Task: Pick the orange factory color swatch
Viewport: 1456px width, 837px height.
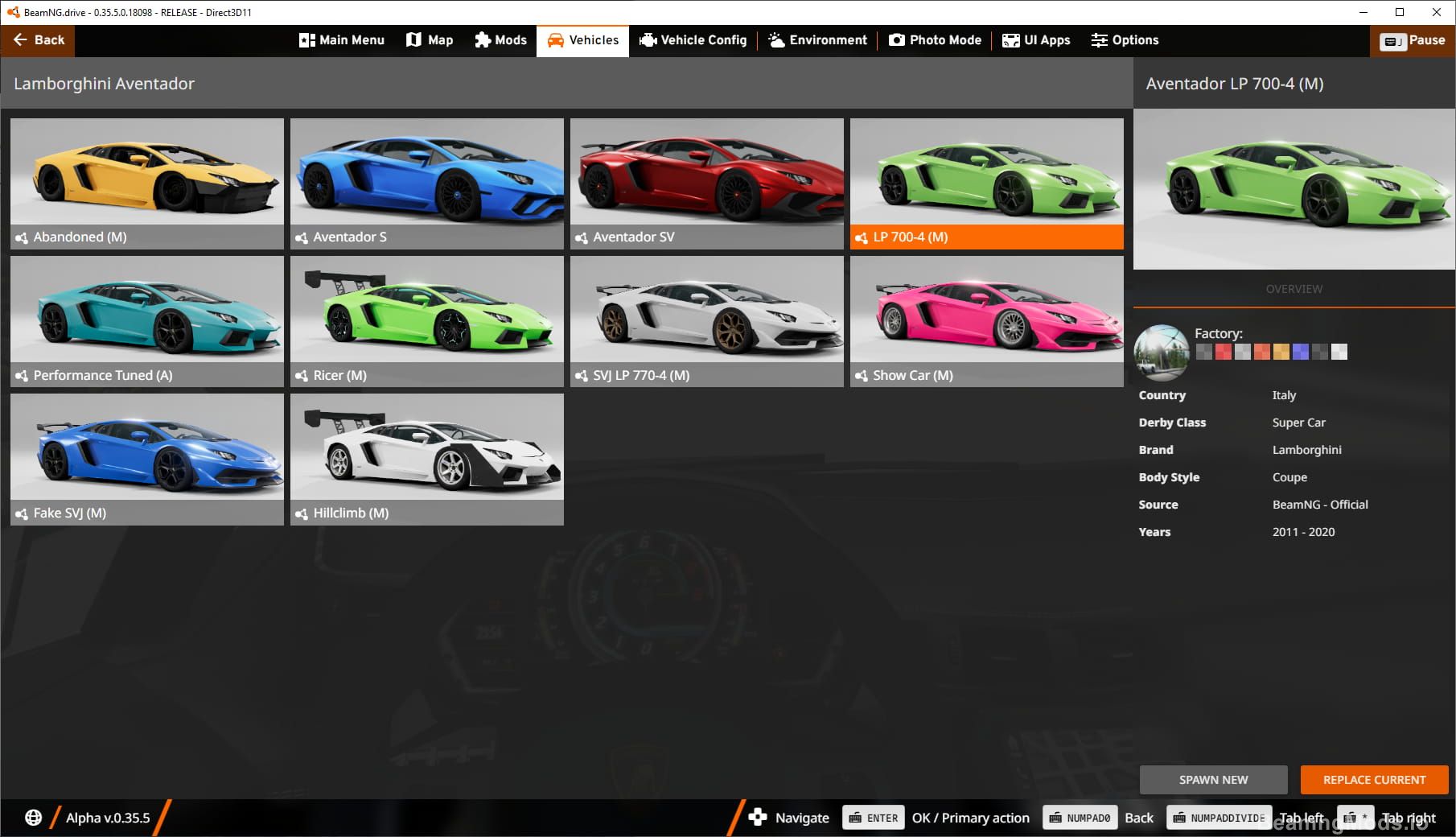Action: tap(1261, 352)
